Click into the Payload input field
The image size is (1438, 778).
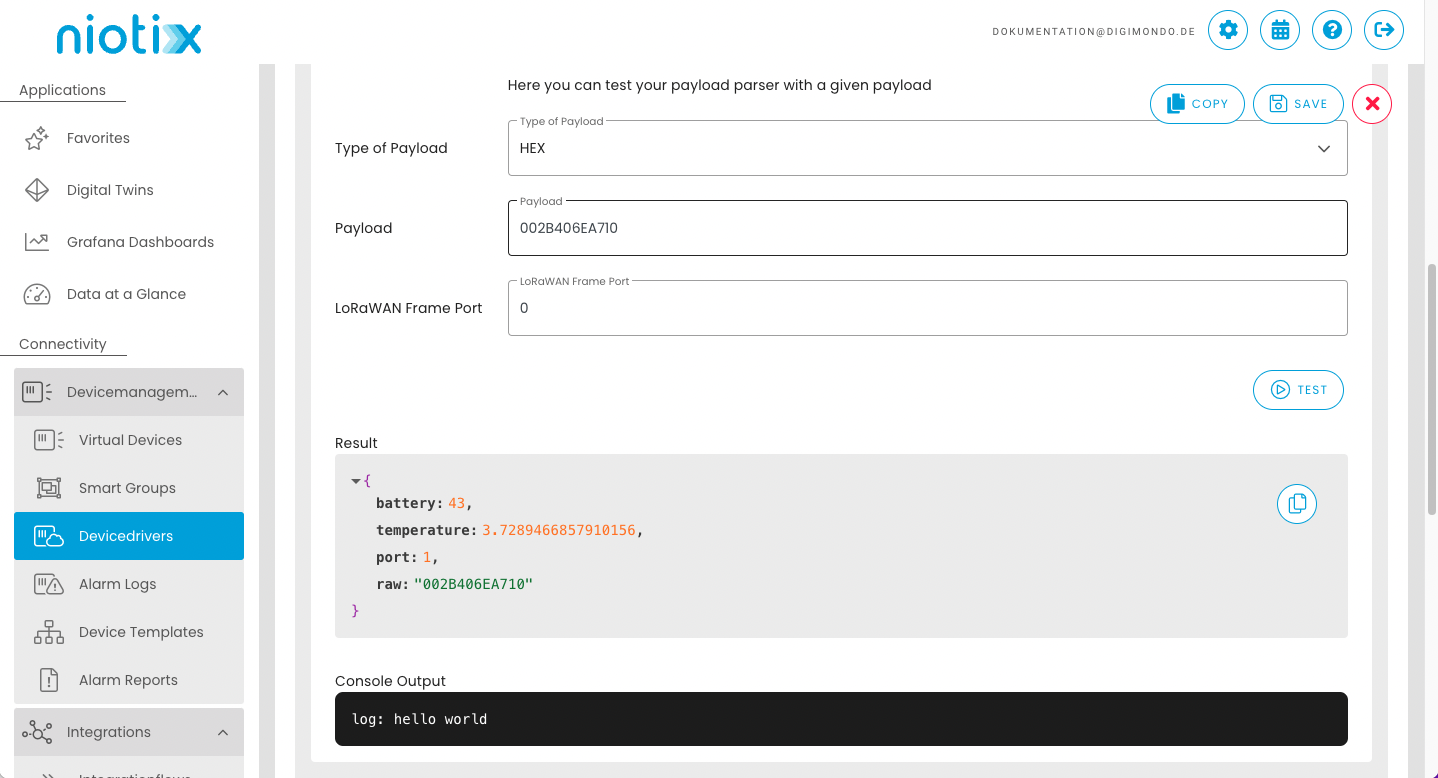(x=927, y=228)
